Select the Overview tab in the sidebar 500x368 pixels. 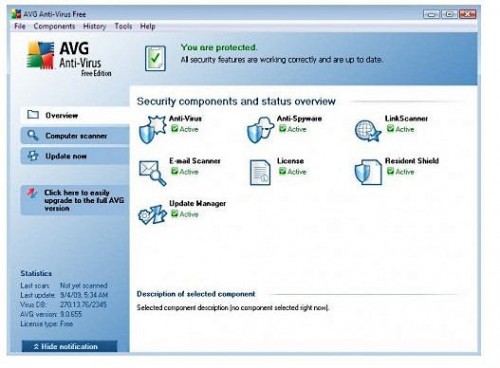[75, 115]
